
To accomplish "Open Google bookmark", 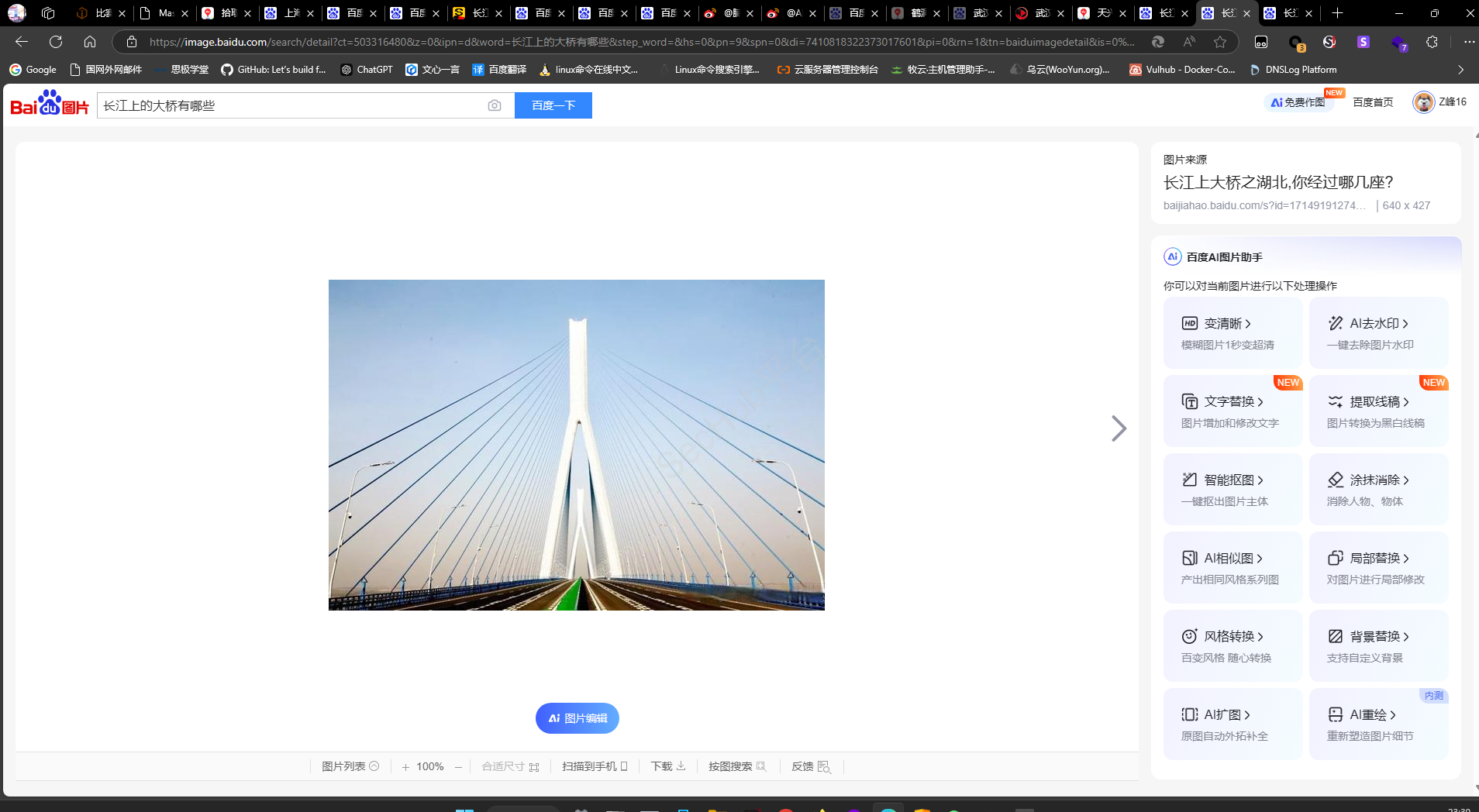I will tap(33, 70).
